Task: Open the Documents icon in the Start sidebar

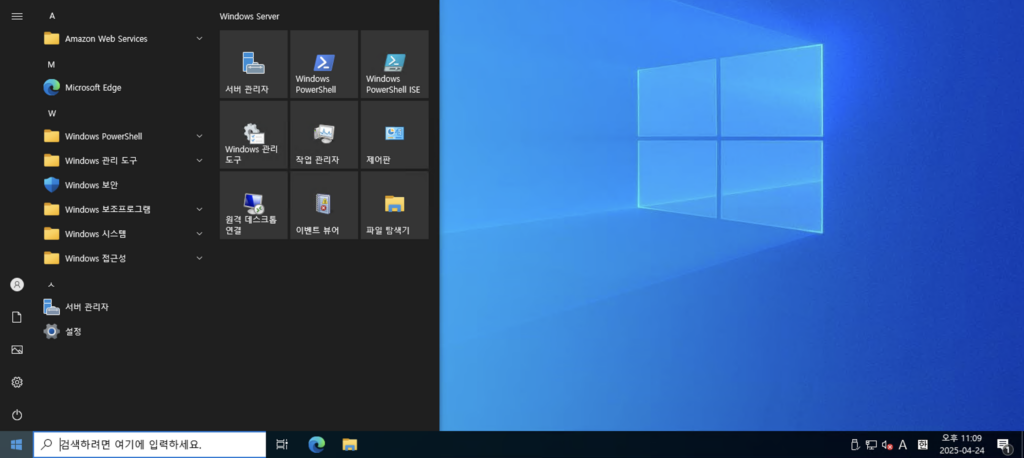Action: click(17, 317)
